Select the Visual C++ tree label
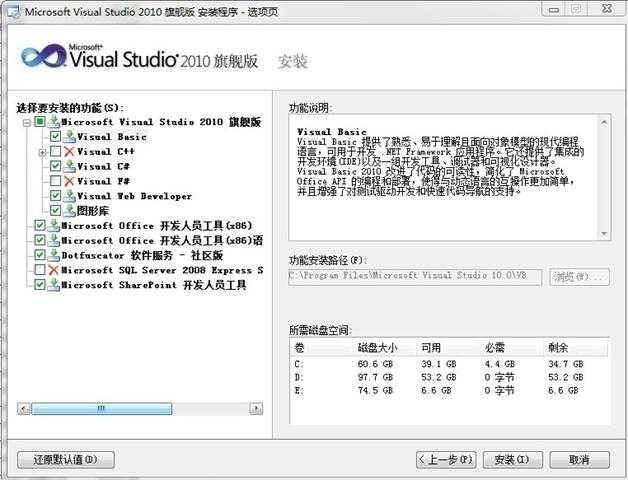The height and width of the screenshot is (480, 628). tap(105, 152)
